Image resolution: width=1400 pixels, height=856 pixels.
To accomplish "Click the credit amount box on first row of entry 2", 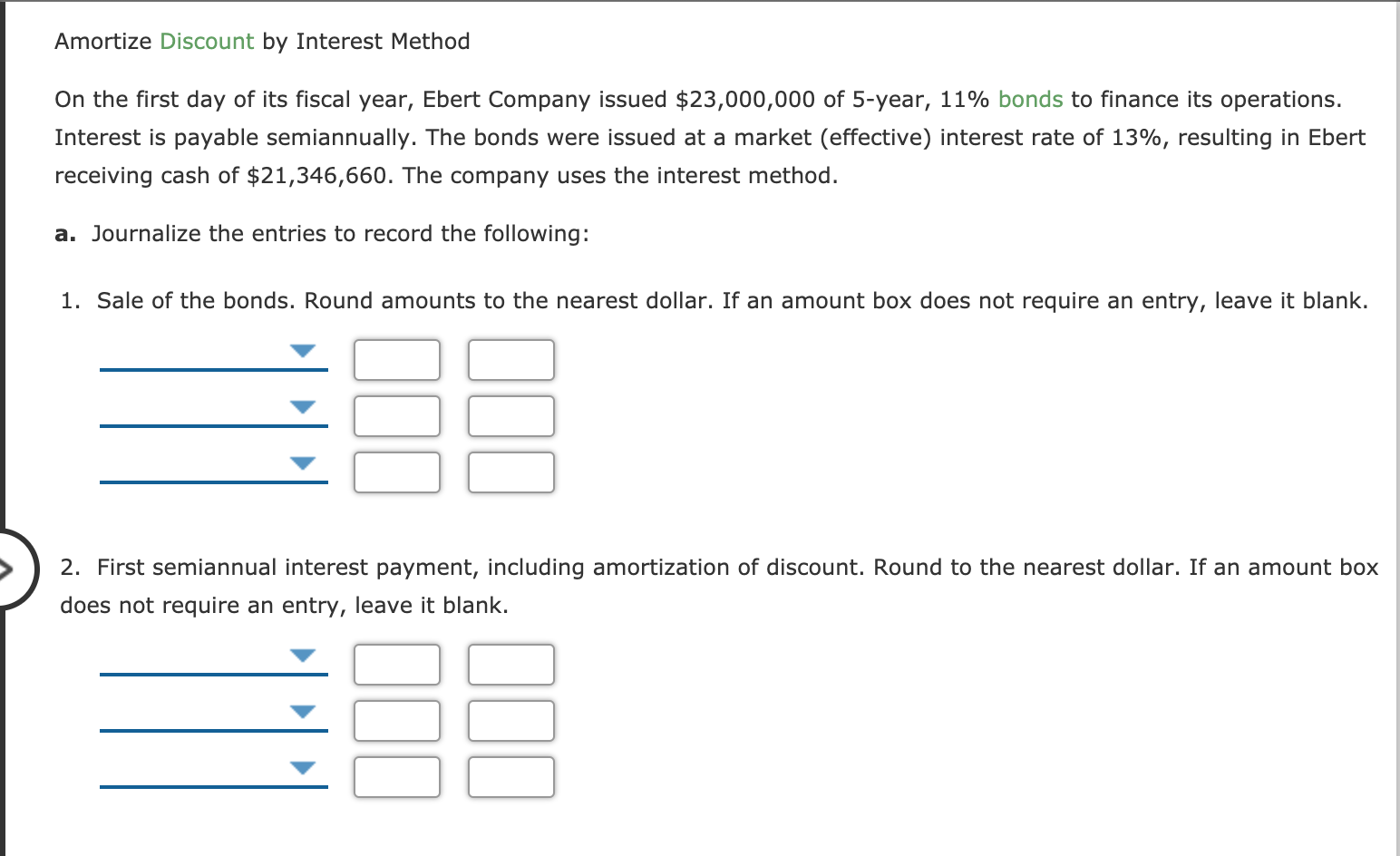I will pyautogui.click(x=510, y=664).
